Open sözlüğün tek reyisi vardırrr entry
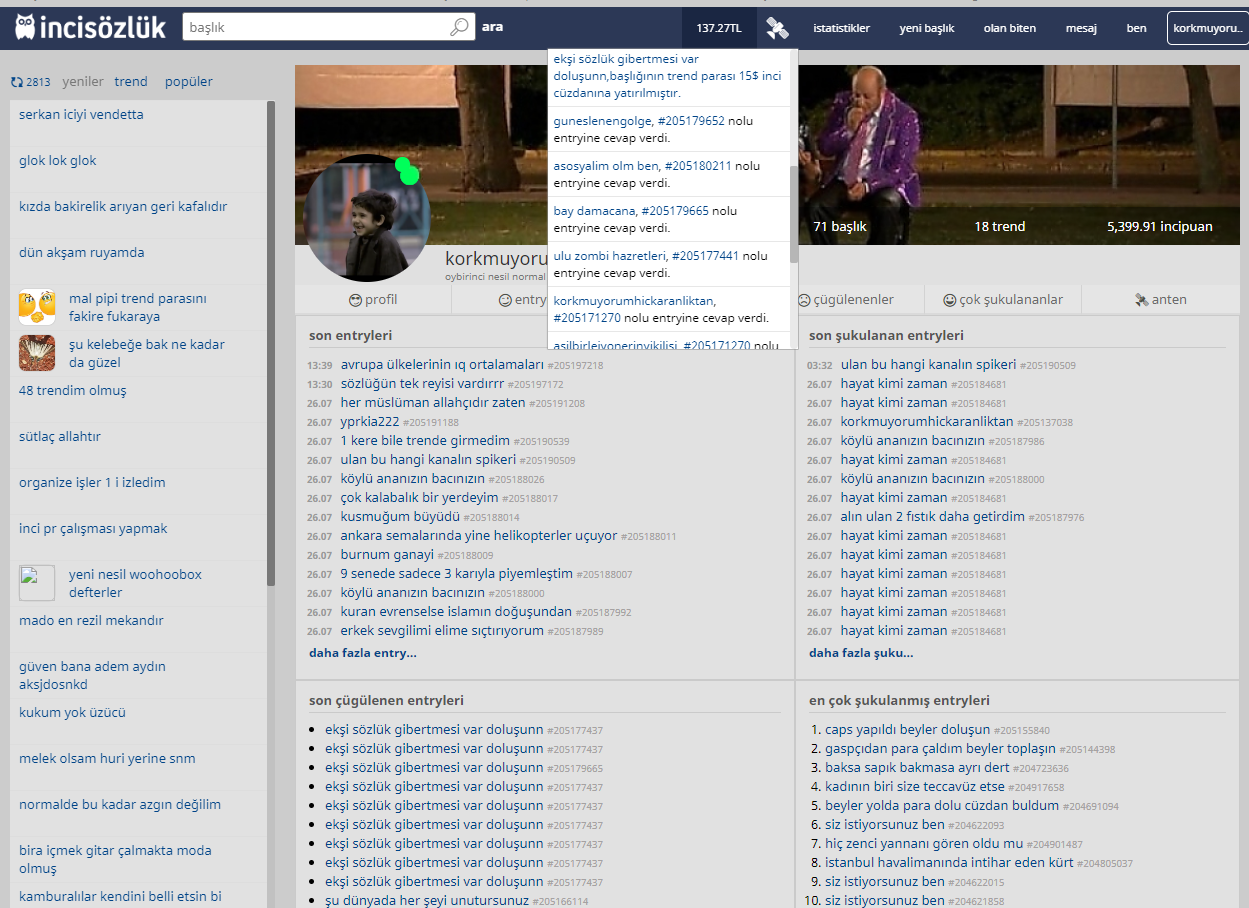 (x=422, y=384)
